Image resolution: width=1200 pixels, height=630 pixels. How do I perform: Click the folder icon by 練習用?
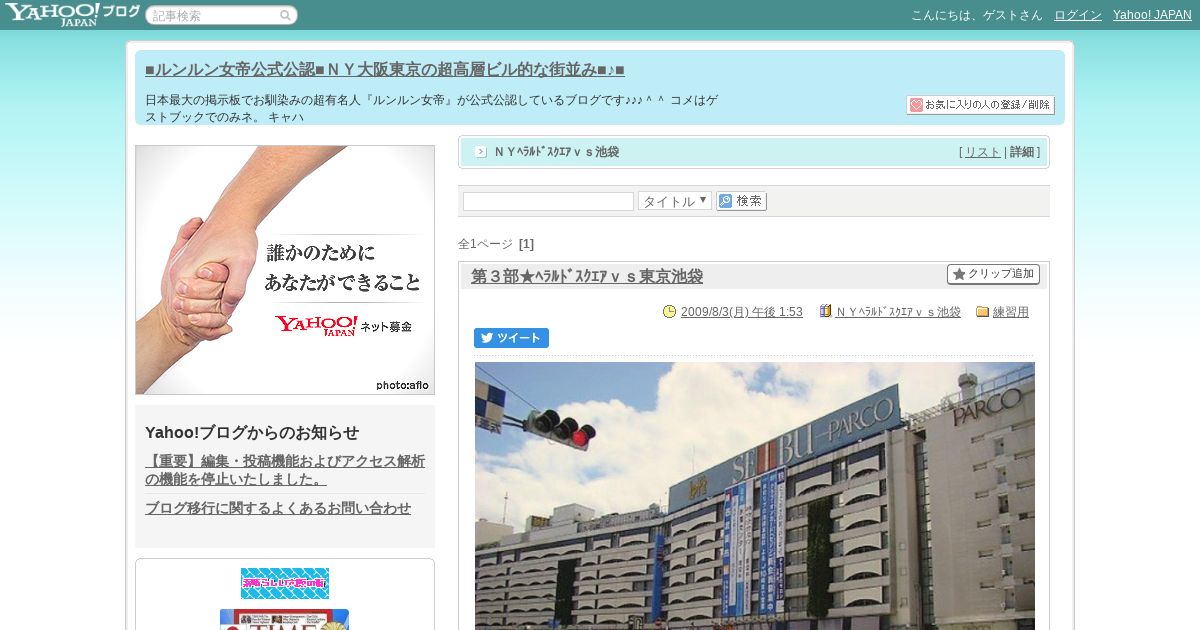[982, 311]
